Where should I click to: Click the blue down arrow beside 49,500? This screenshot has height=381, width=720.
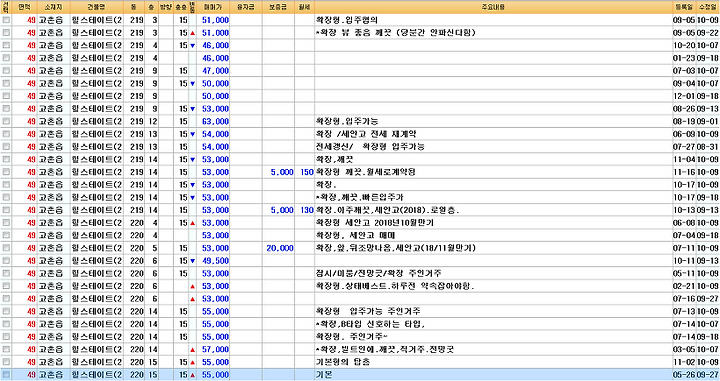[192, 261]
